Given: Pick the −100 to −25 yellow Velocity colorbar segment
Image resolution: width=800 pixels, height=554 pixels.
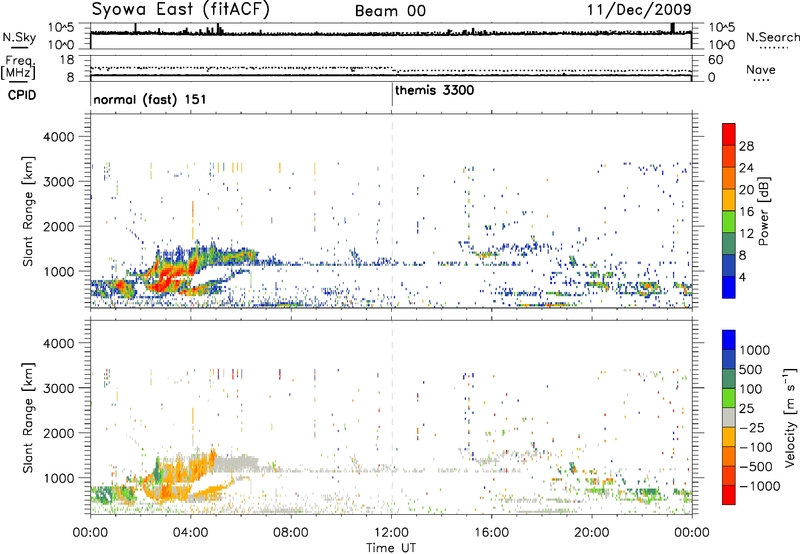Looking at the screenshot, I should [x=729, y=437].
